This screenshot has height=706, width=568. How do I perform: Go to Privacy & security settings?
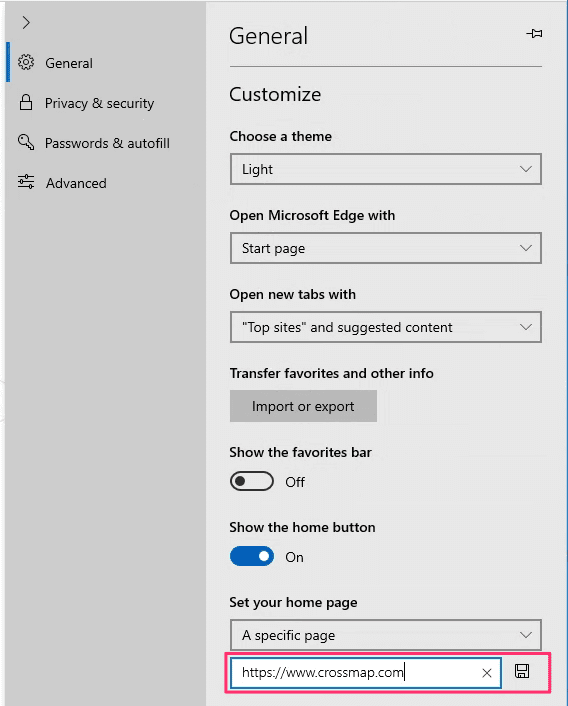pos(99,103)
